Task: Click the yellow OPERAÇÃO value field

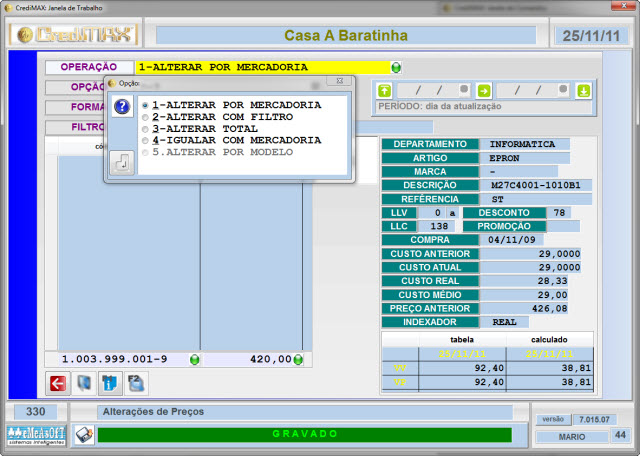Action: (x=260, y=68)
